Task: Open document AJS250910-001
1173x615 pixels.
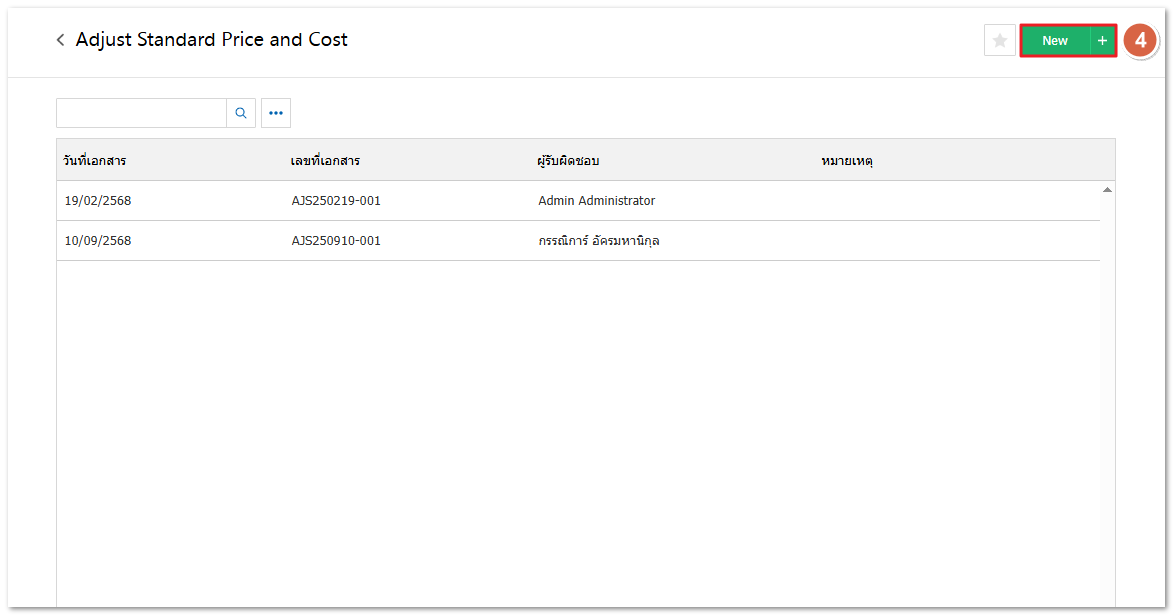Action: point(336,241)
